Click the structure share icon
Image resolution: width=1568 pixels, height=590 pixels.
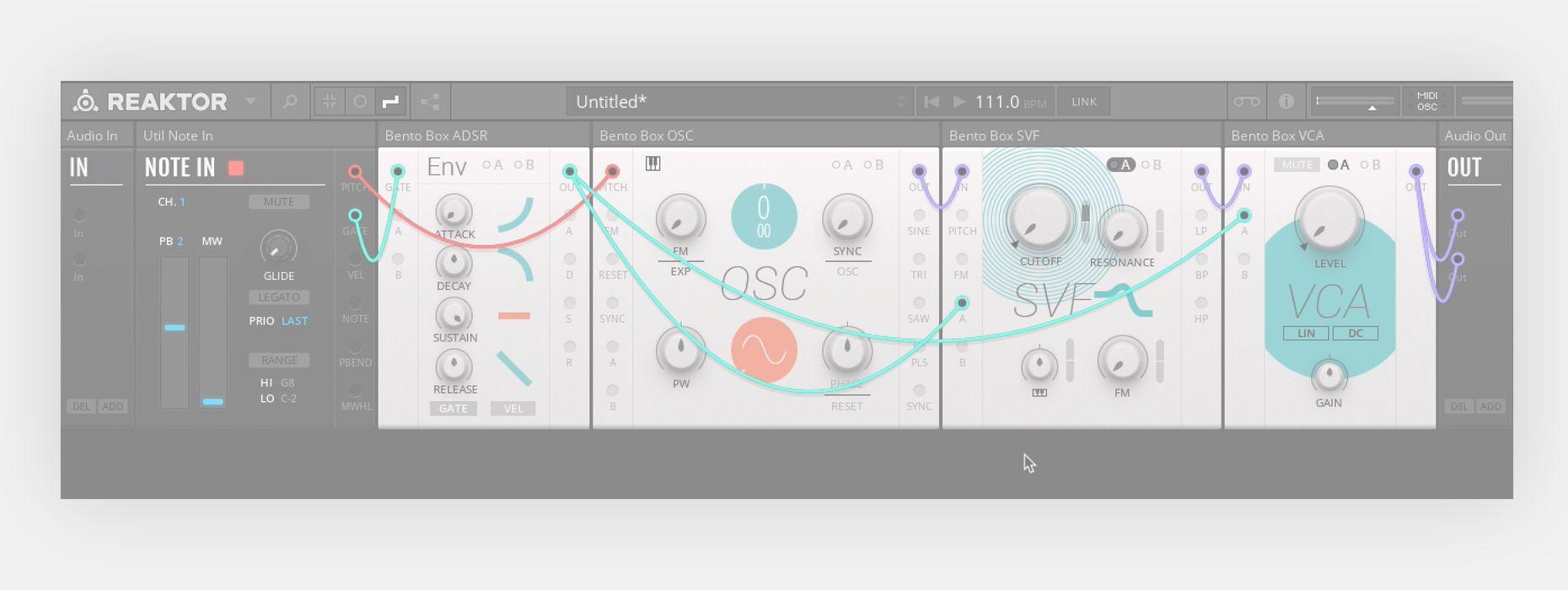click(430, 102)
